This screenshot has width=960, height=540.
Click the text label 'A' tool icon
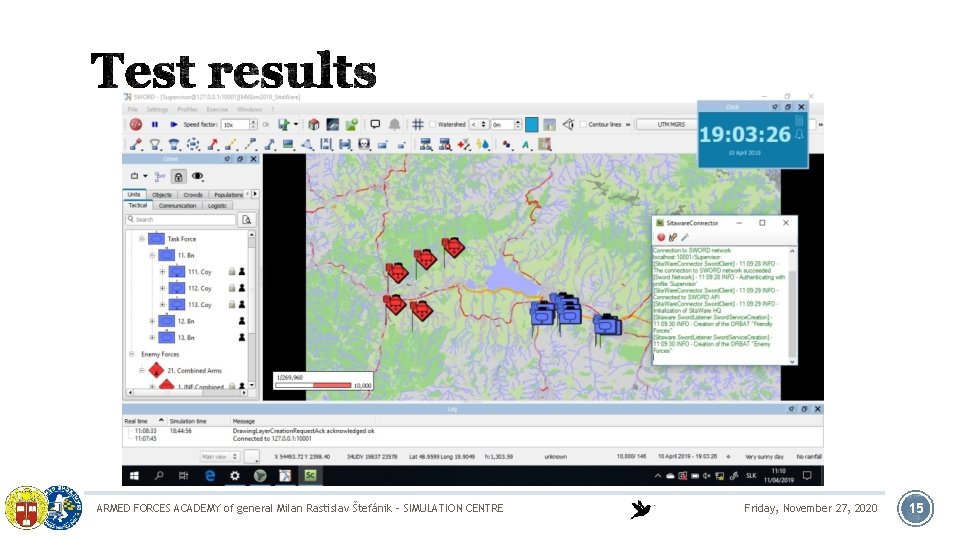(x=525, y=144)
